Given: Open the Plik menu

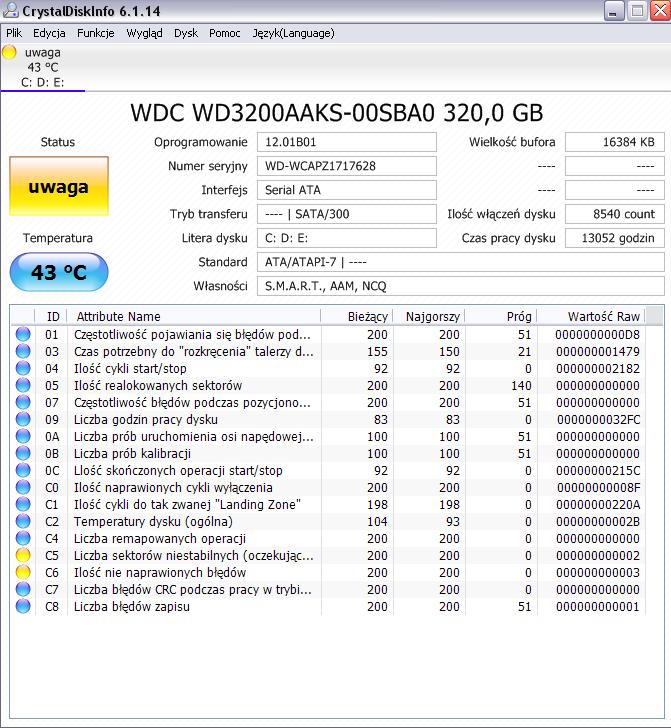Looking at the screenshot, I should (14, 33).
